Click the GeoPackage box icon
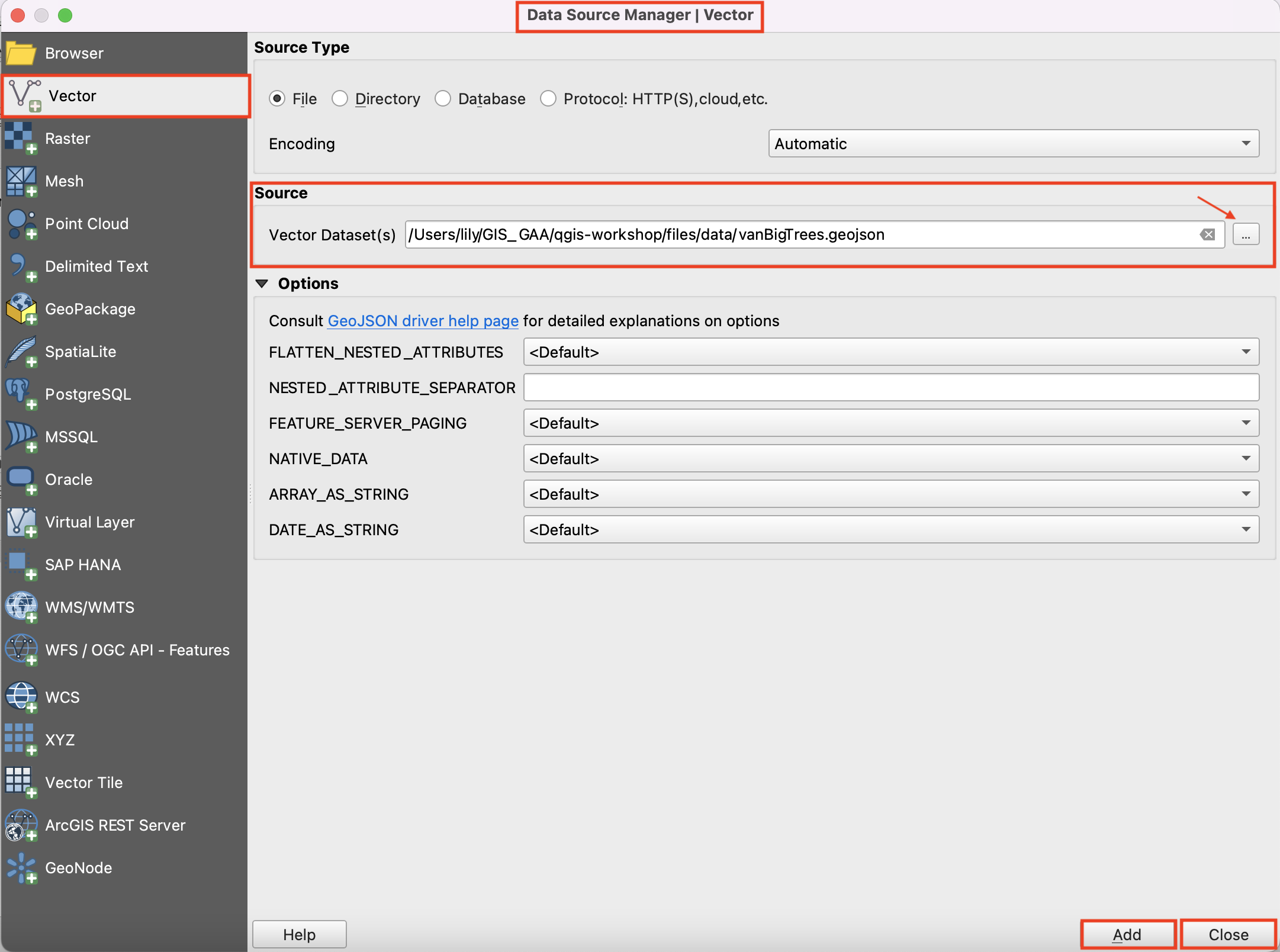The height and width of the screenshot is (952, 1280). click(20, 308)
